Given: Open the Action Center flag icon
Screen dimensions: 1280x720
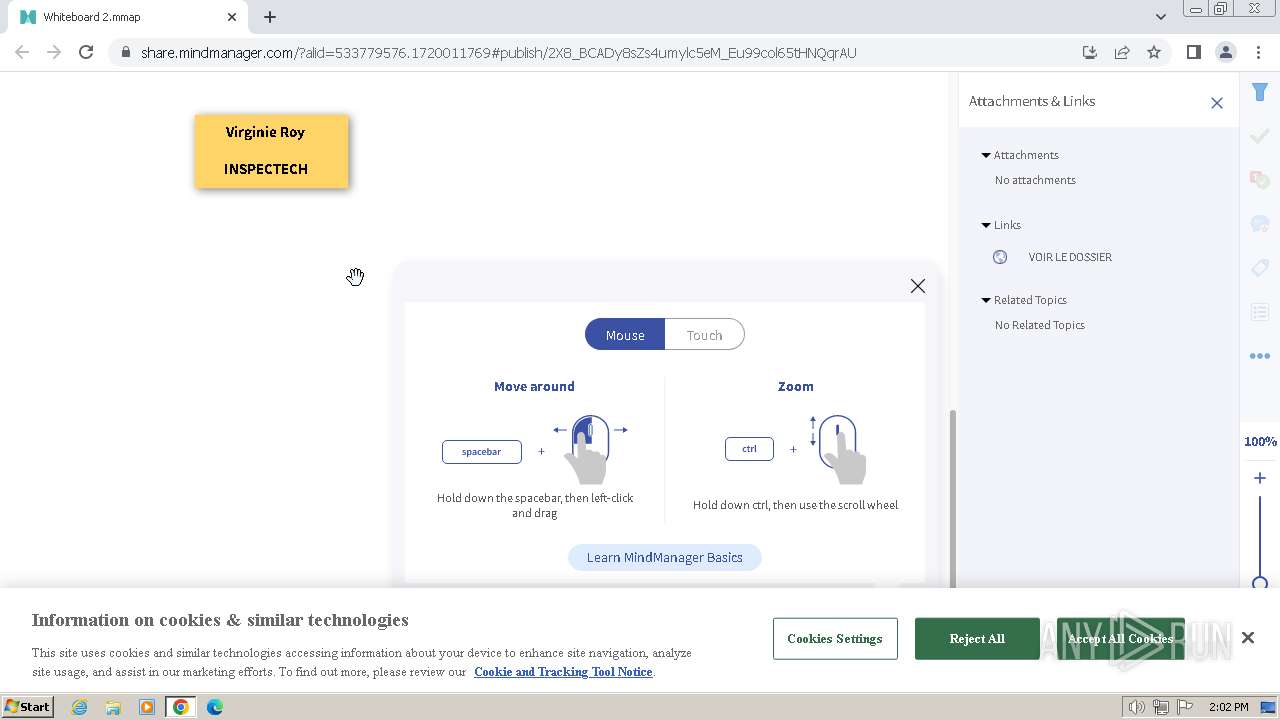Looking at the screenshot, I should [x=1185, y=707].
